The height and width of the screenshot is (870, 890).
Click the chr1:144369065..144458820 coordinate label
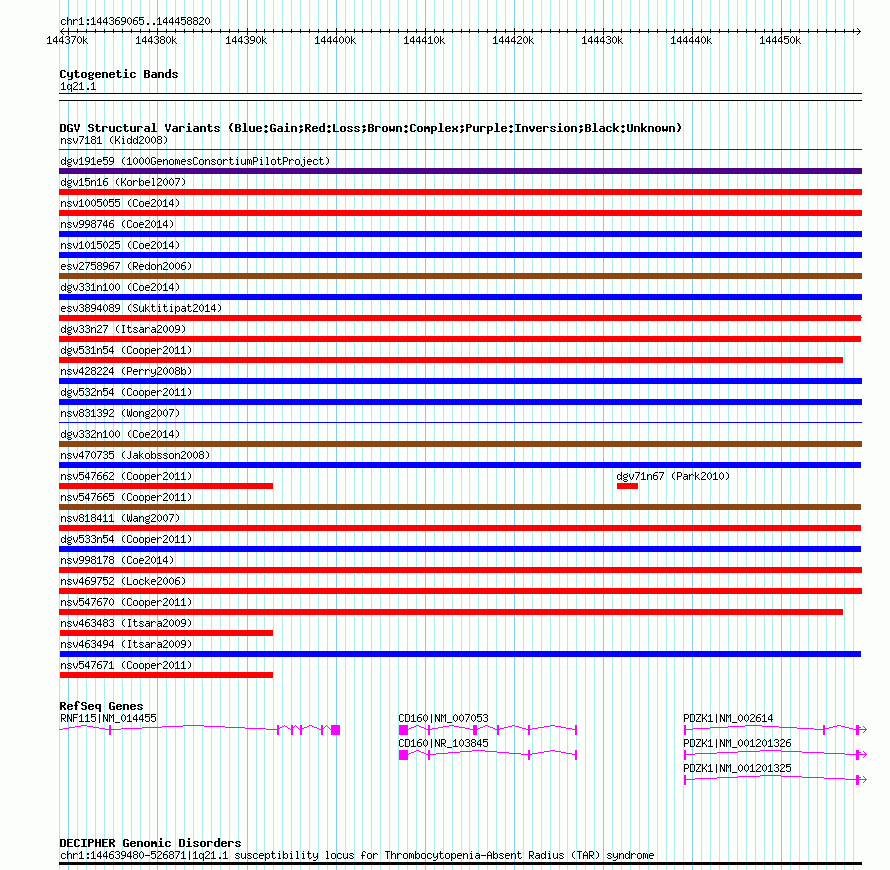(x=135, y=21)
